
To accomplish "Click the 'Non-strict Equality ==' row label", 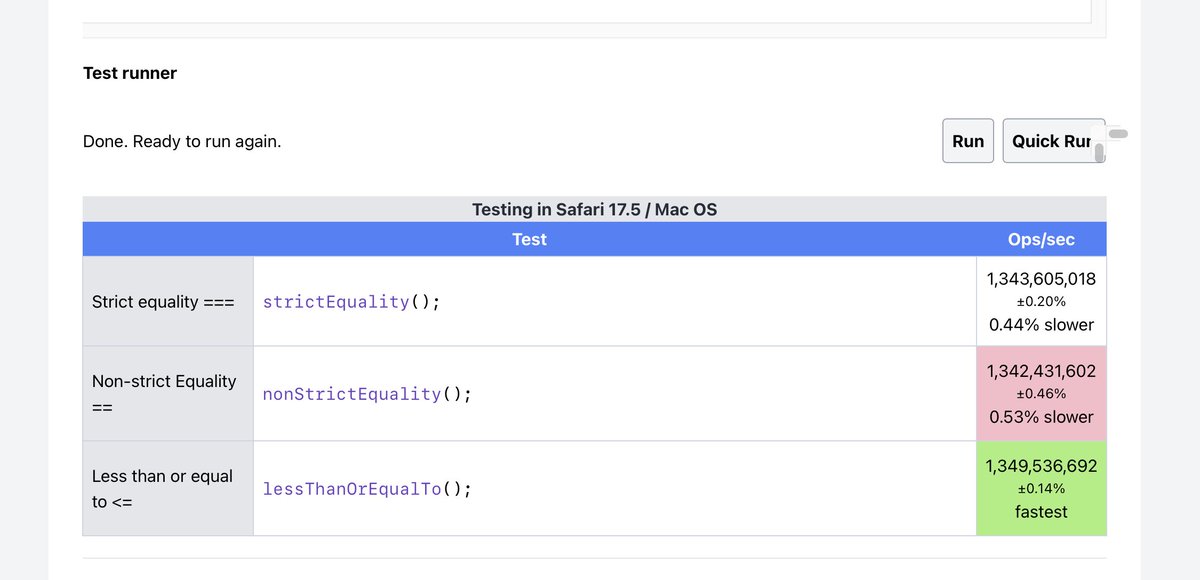I will coord(164,394).
